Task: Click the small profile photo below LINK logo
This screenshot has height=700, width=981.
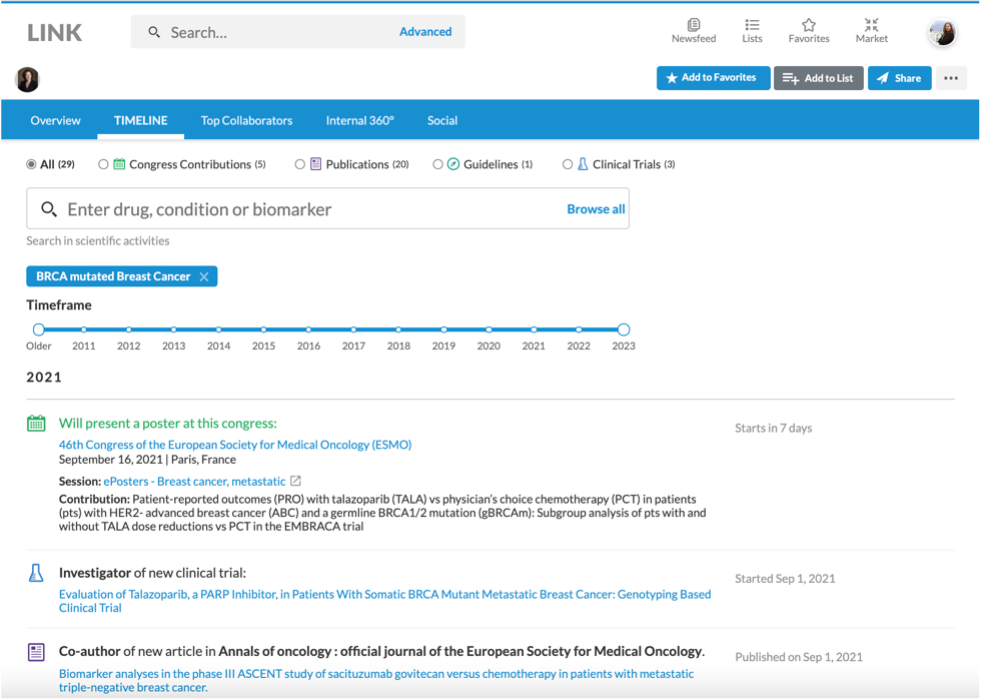Action: [27, 79]
